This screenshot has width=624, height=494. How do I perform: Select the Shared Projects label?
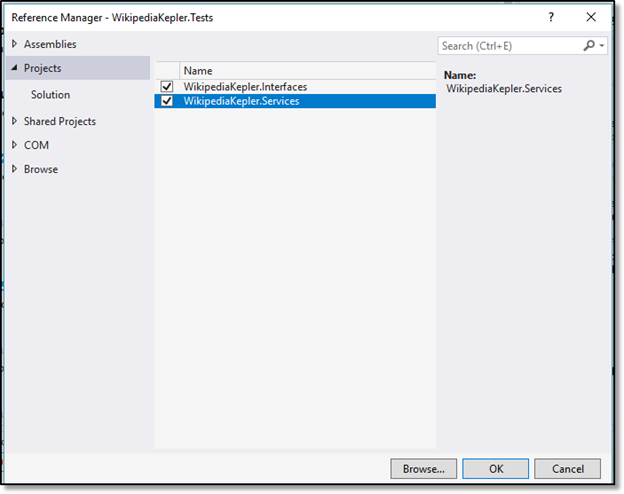click(60, 121)
